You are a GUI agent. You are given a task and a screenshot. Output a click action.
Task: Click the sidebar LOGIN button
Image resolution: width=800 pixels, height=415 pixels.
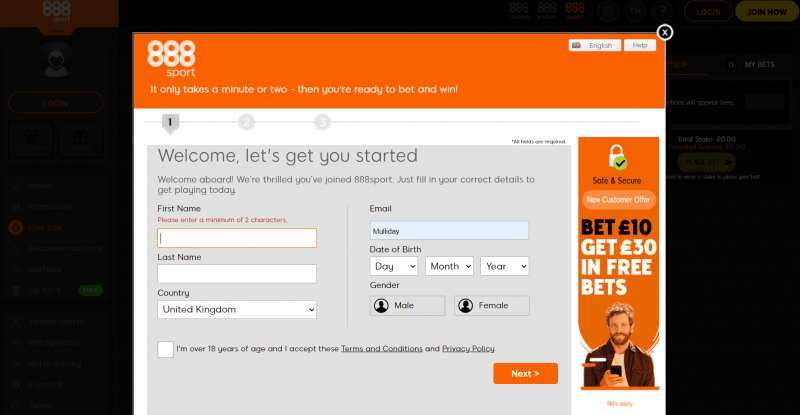pyautogui.click(x=56, y=103)
